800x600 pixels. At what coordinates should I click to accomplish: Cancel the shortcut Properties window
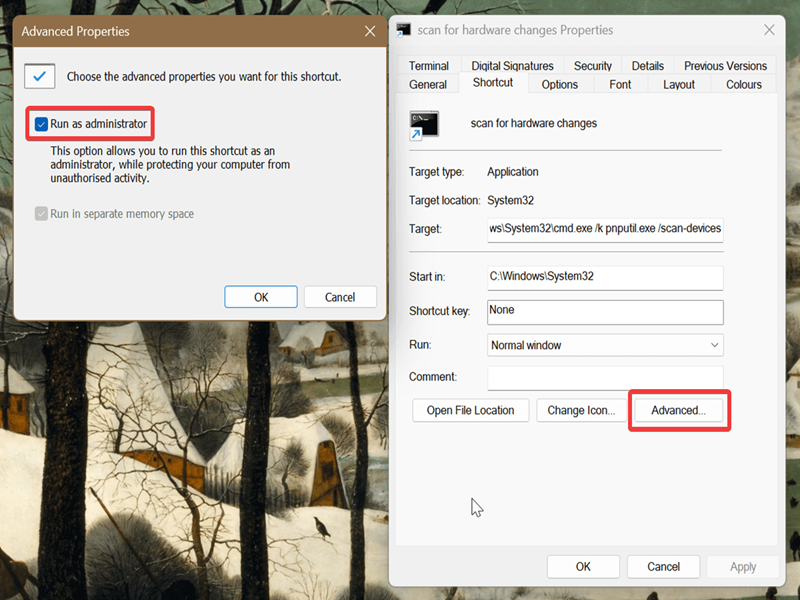pyautogui.click(x=663, y=566)
